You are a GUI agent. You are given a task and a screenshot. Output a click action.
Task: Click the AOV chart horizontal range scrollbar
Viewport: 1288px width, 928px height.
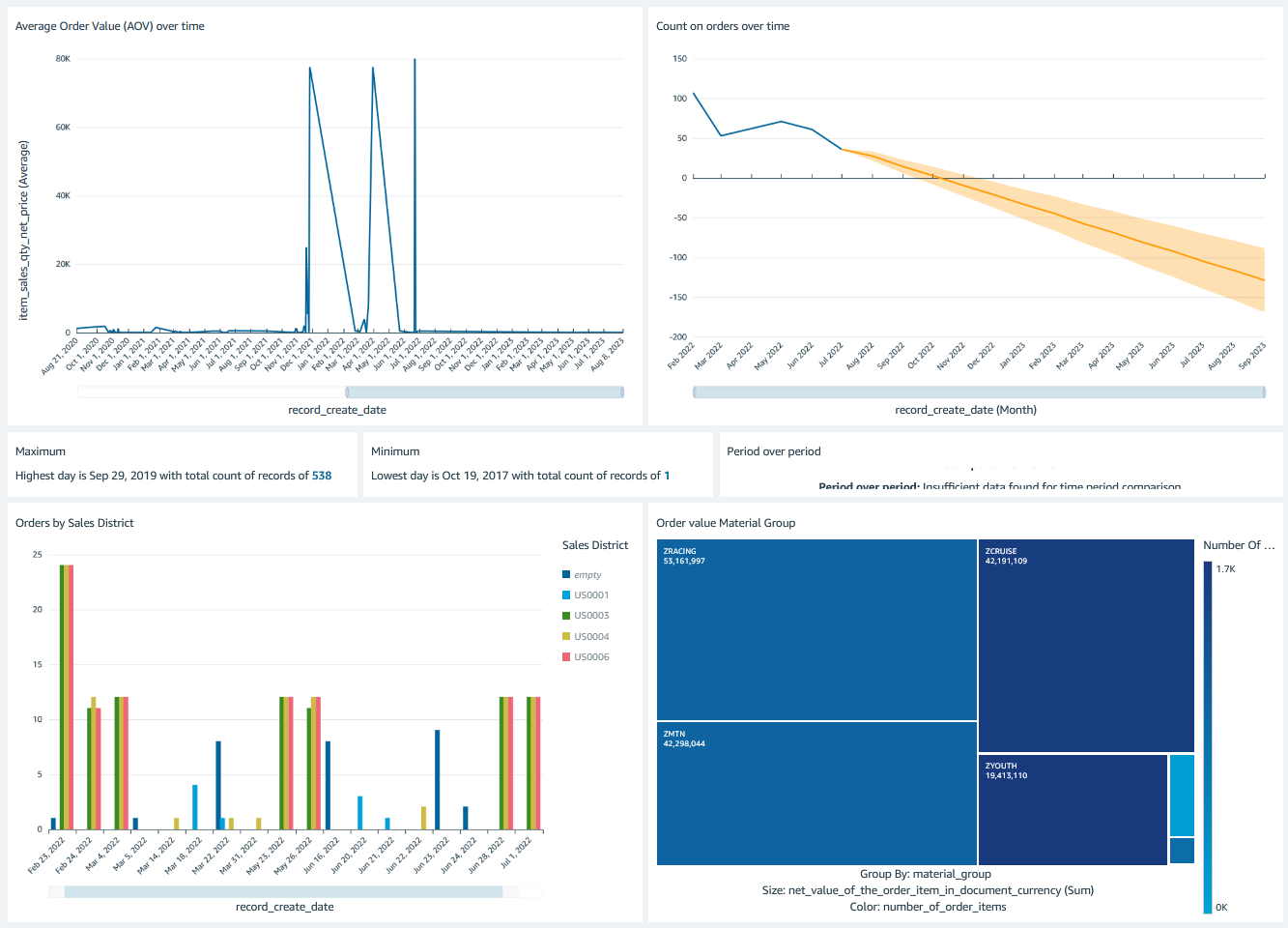[485, 391]
